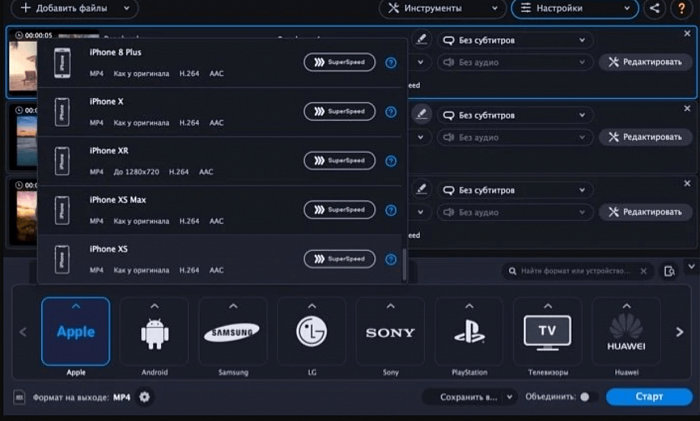Click pencil edit icon of first file
700x421 pixels.
point(421,39)
